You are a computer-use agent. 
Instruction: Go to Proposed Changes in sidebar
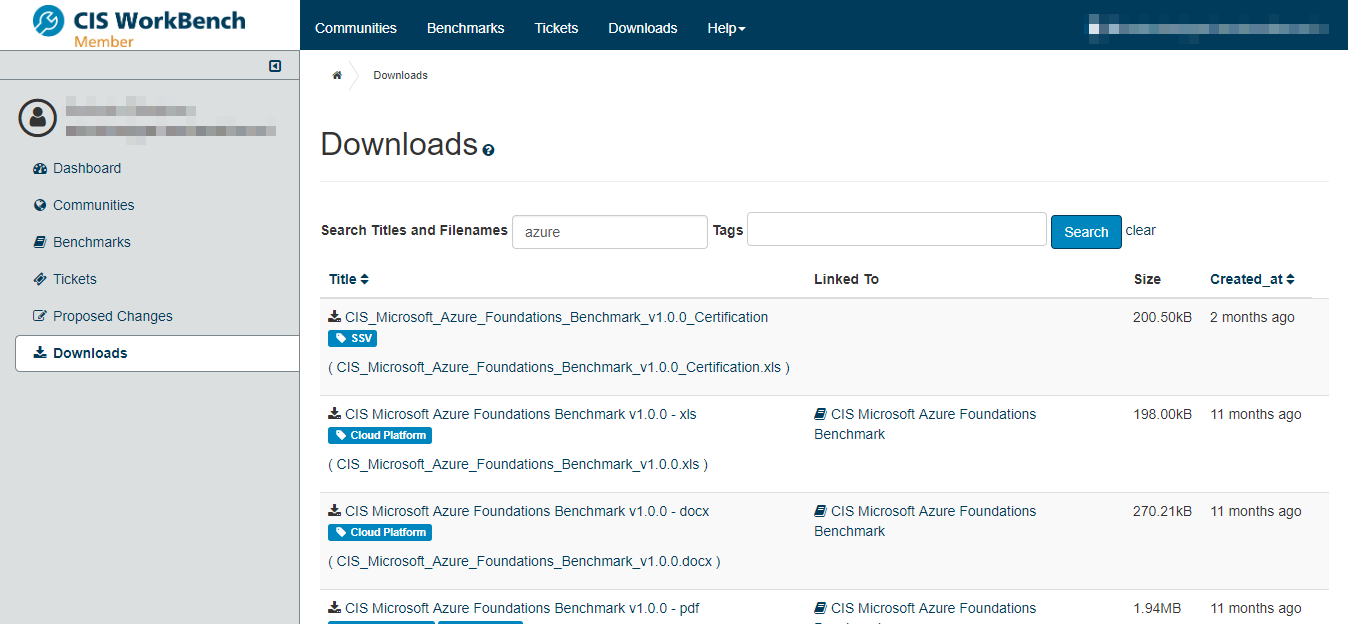113,316
